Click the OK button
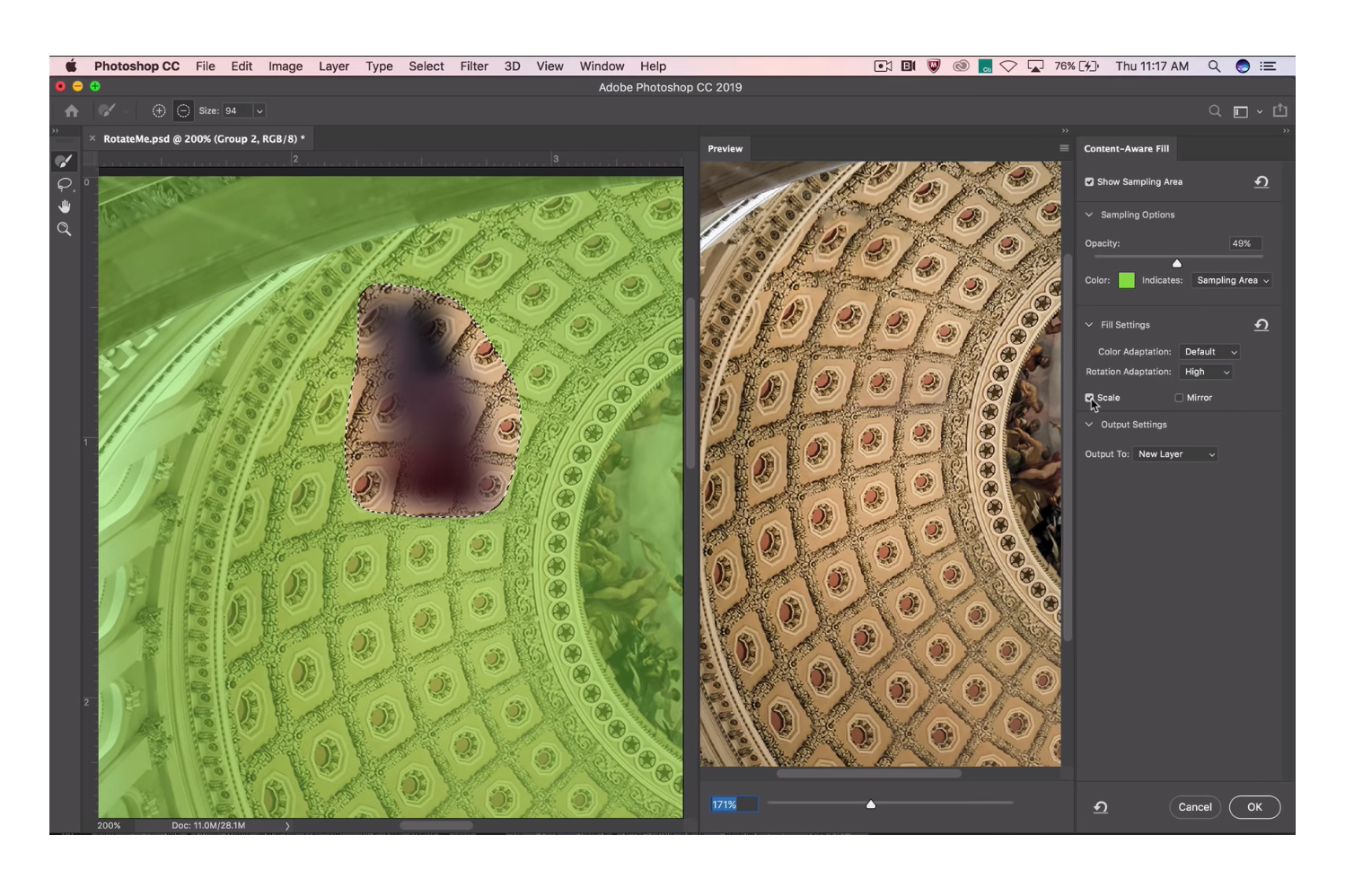The width and height of the screenshot is (1345, 896). pos(1254,806)
